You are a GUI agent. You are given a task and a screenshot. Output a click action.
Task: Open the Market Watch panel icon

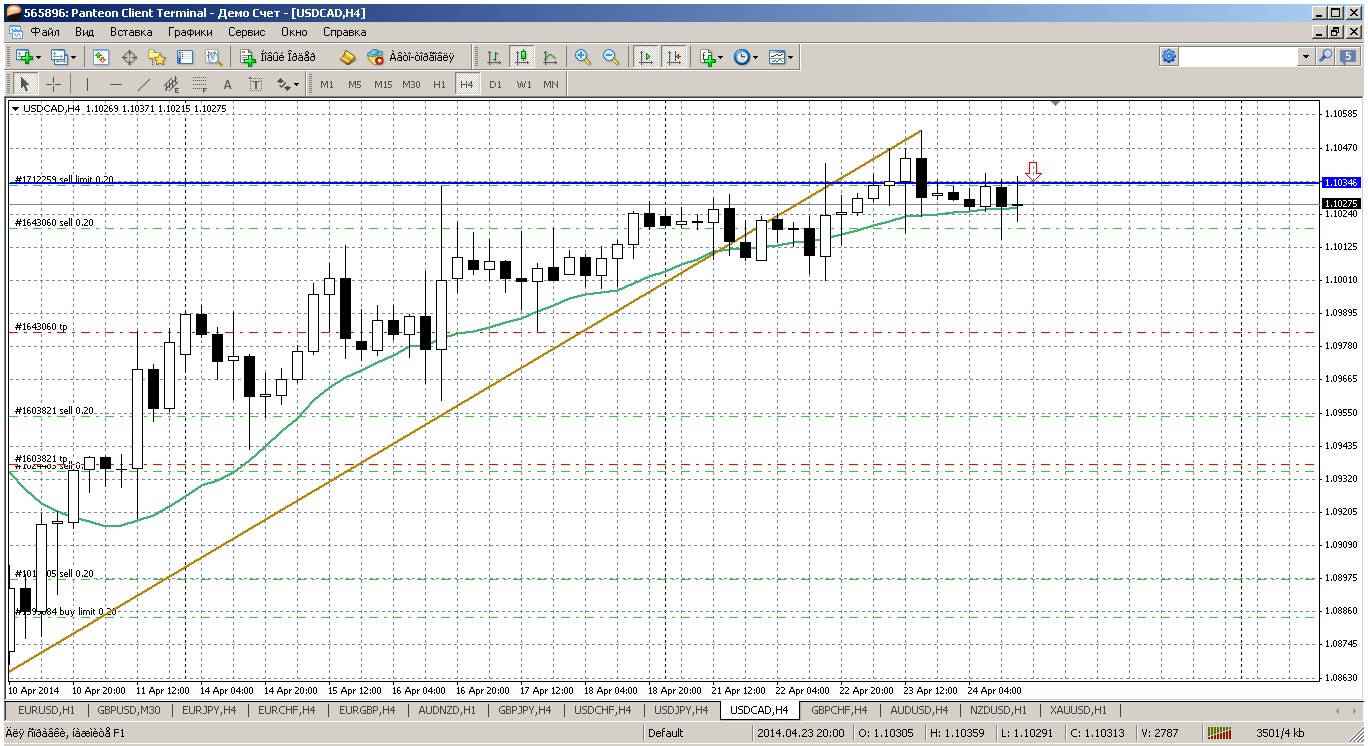click(x=101, y=58)
